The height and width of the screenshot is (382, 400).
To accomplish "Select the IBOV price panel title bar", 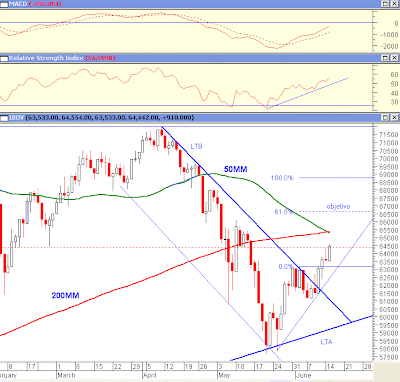I will [x=200, y=118].
